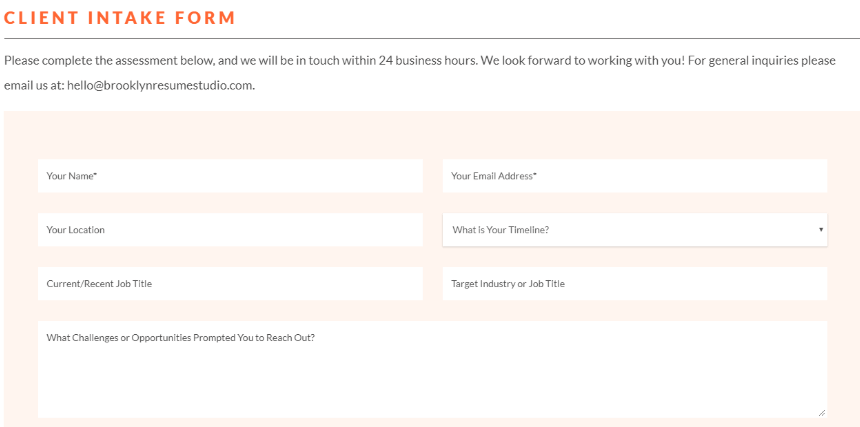860x427 pixels.
Task: Click the "24 business hours" text
Action: [x=427, y=60]
